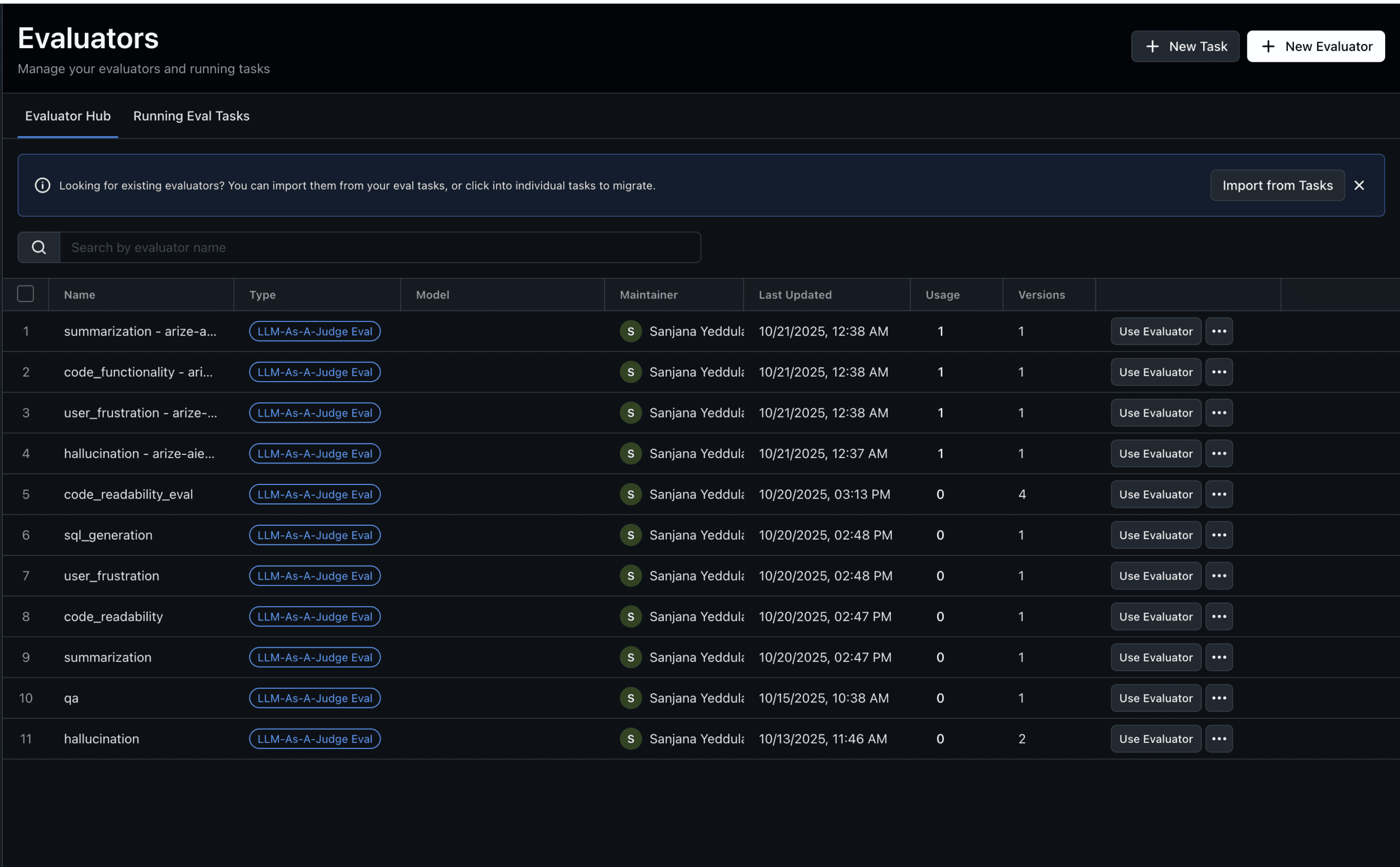Select the Evaluator Hub tab
Screen dimensions: 1400x867
coord(68,116)
